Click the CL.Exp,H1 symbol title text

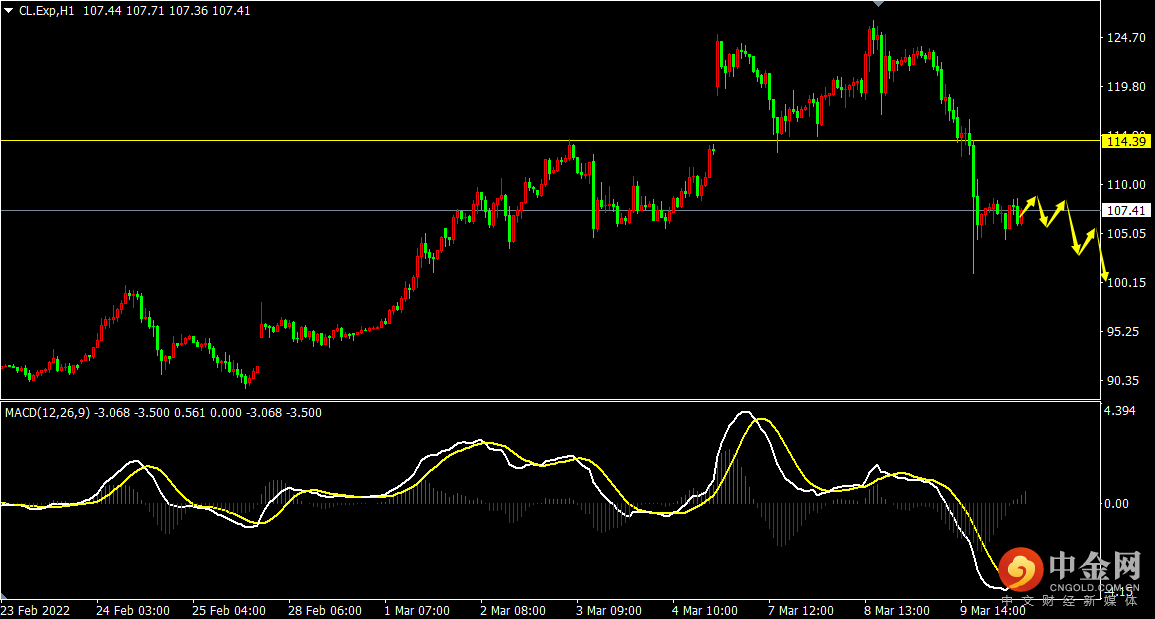click(x=47, y=11)
